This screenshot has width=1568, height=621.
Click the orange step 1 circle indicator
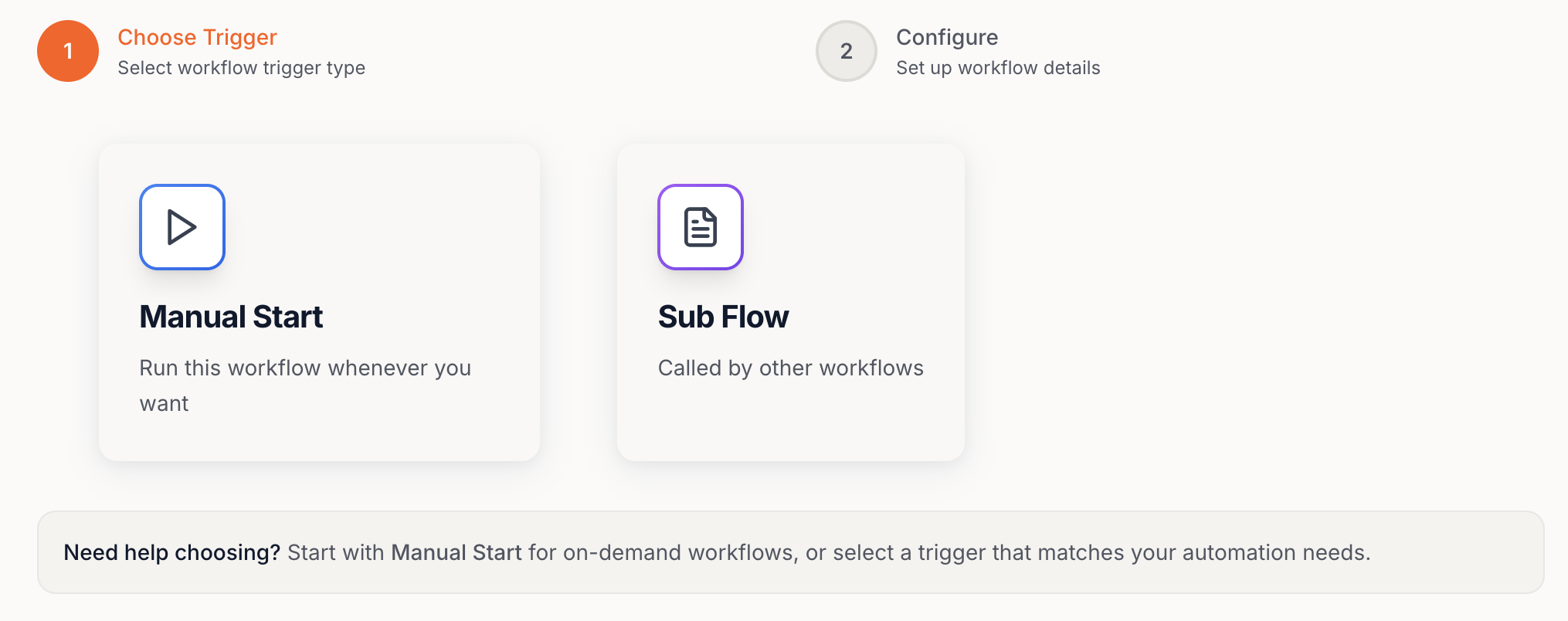[x=67, y=51]
